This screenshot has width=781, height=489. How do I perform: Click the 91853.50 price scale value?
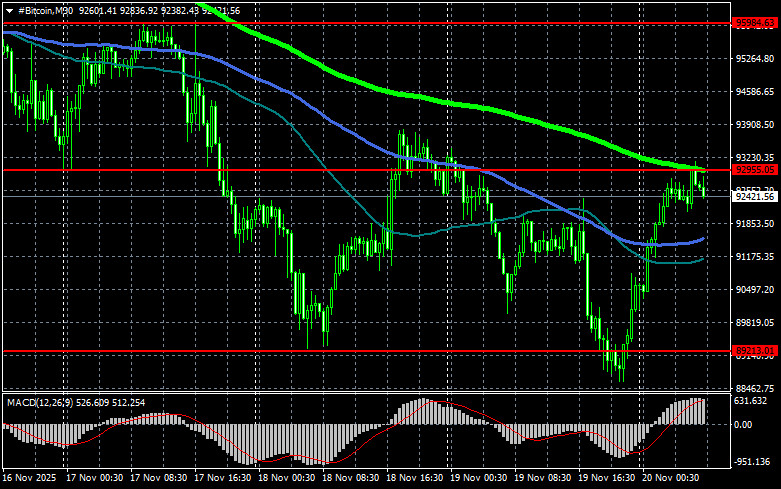(x=755, y=224)
